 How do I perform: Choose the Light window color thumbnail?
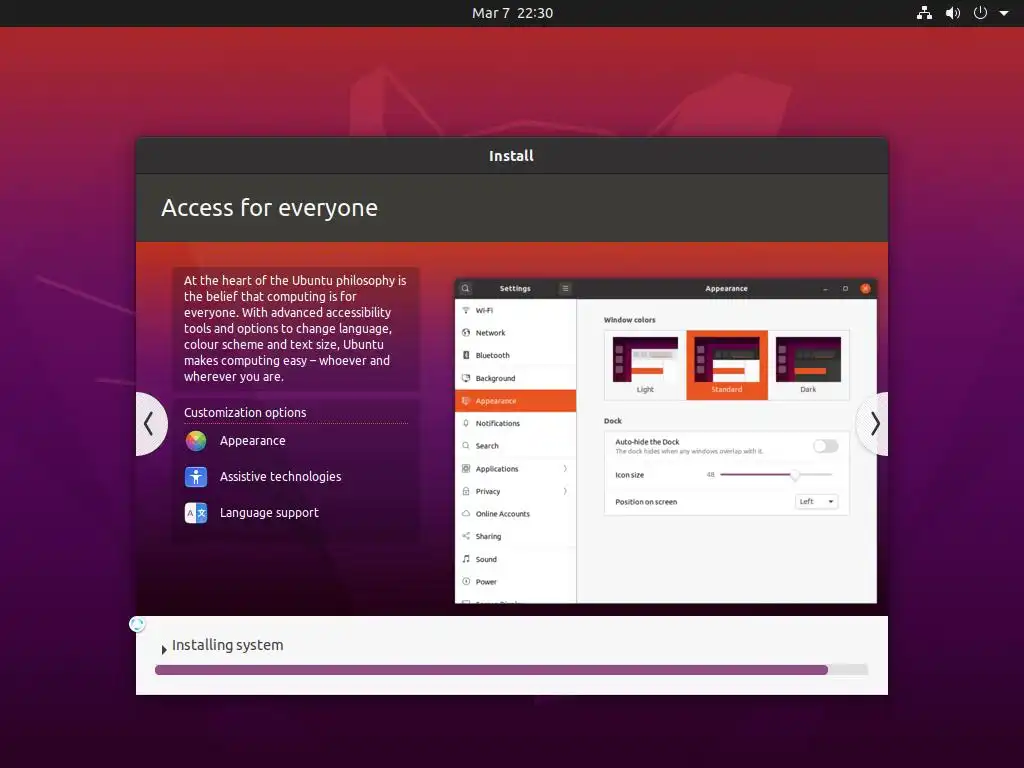pos(645,365)
